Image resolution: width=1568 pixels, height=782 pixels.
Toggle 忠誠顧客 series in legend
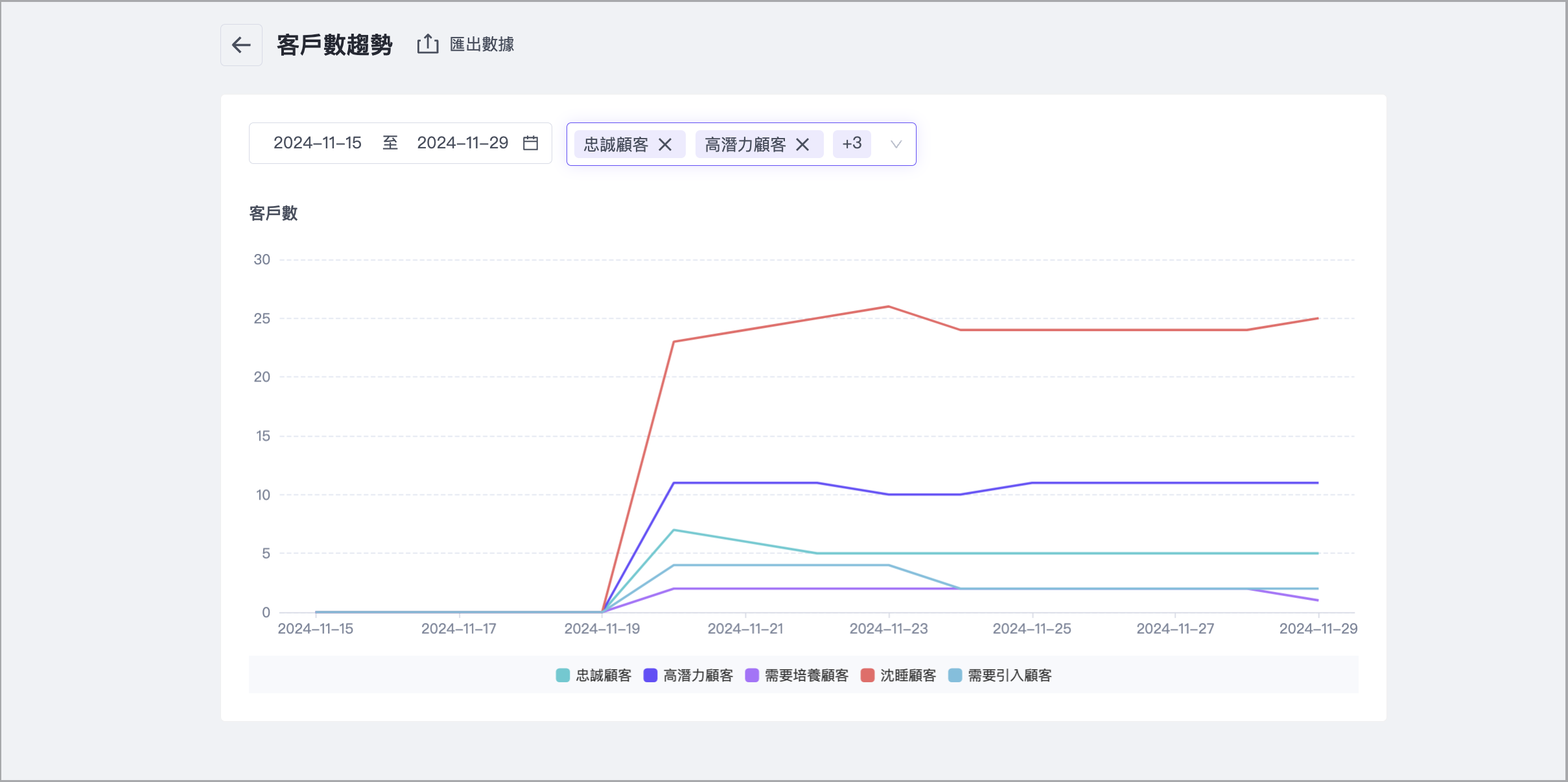[603, 676]
